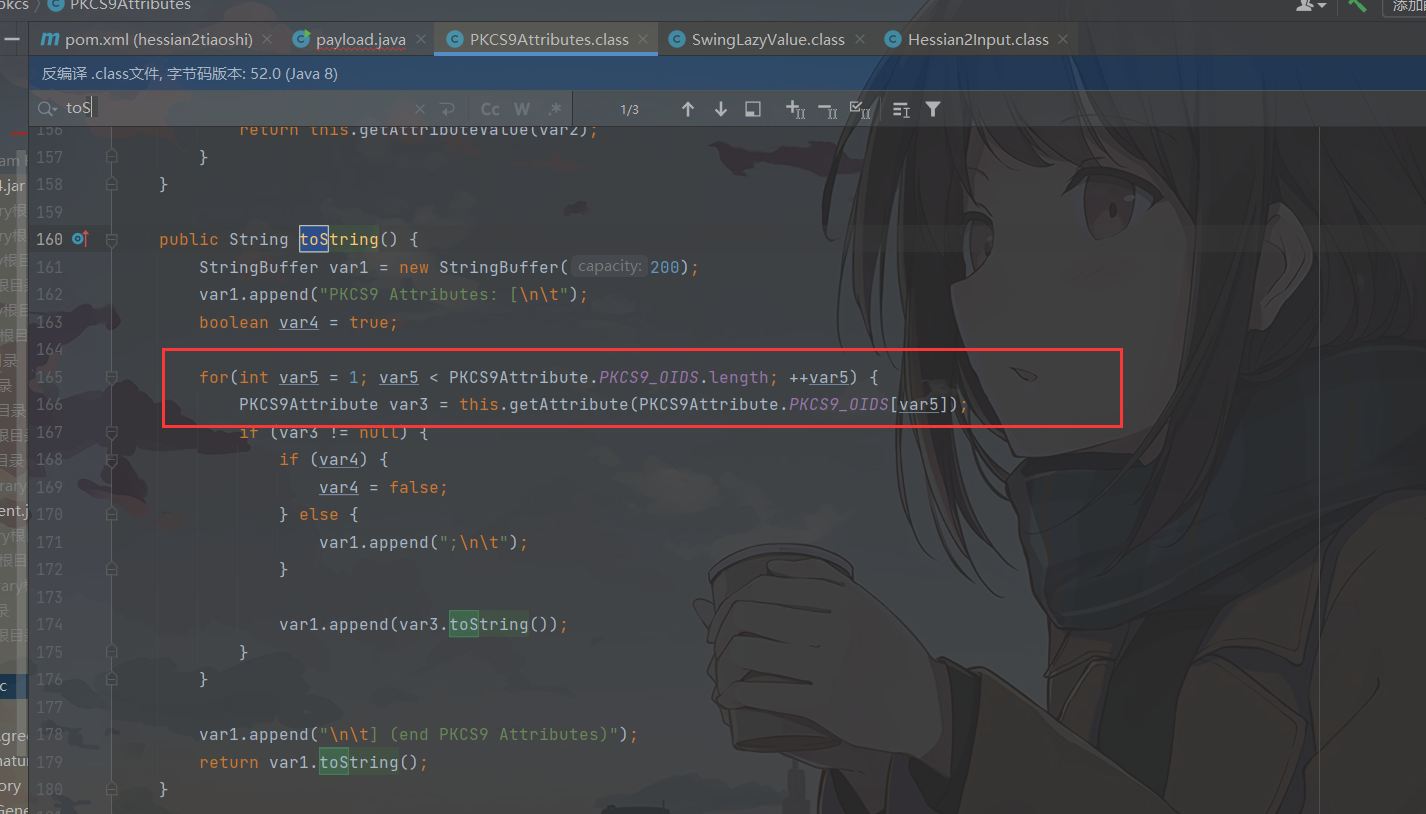Click boolean var4 = true on line 163
Image resolution: width=1426 pixels, height=814 pixels.
[298, 322]
